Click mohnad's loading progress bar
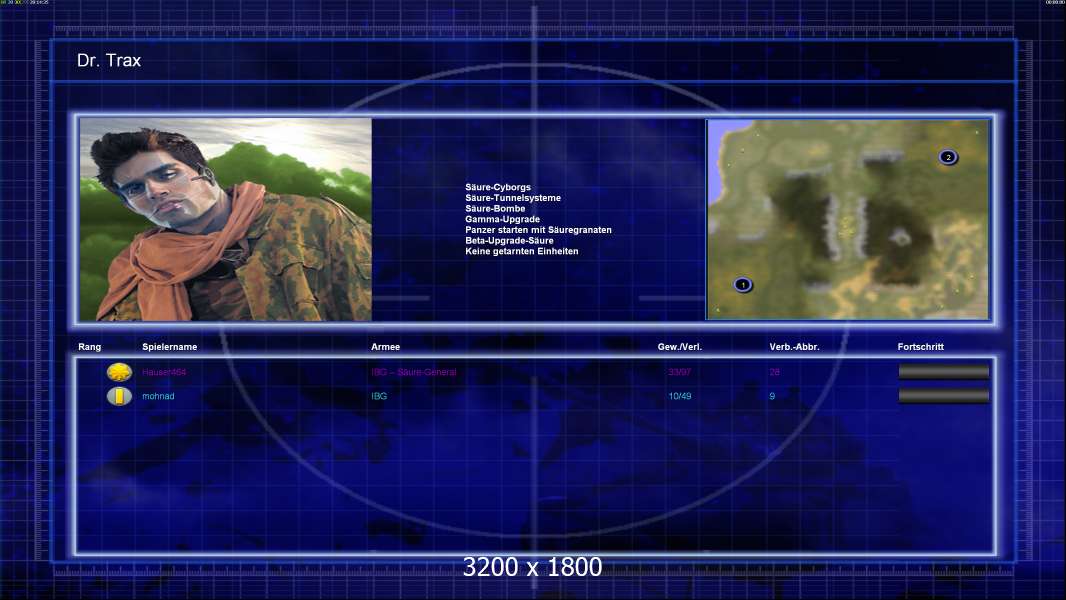Image resolution: width=1066 pixels, height=600 pixels. pyautogui.click(x=944, y=395)
